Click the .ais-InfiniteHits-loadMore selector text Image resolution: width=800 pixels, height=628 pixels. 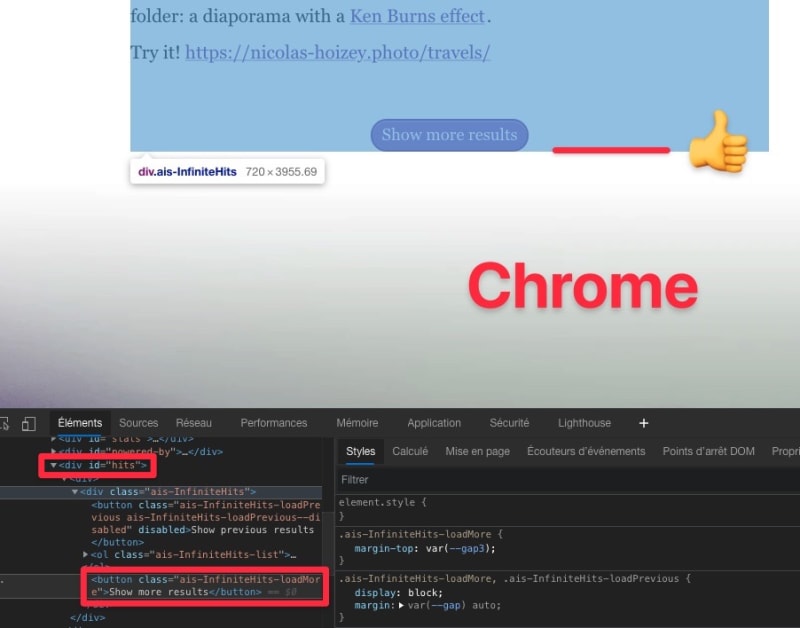pyautogui.click(x=415, y=534)
